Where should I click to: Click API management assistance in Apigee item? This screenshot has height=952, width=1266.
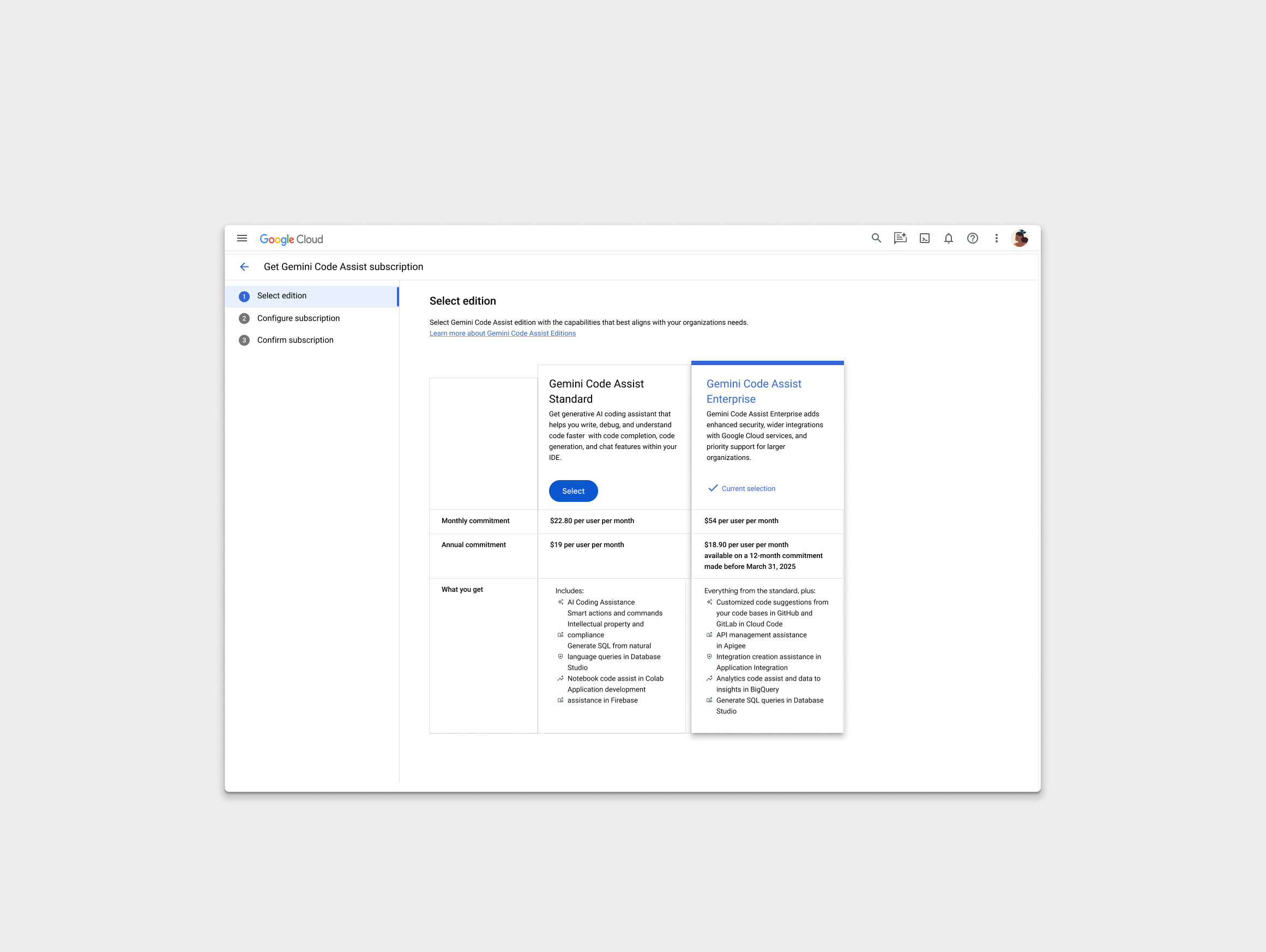[761, 640]
